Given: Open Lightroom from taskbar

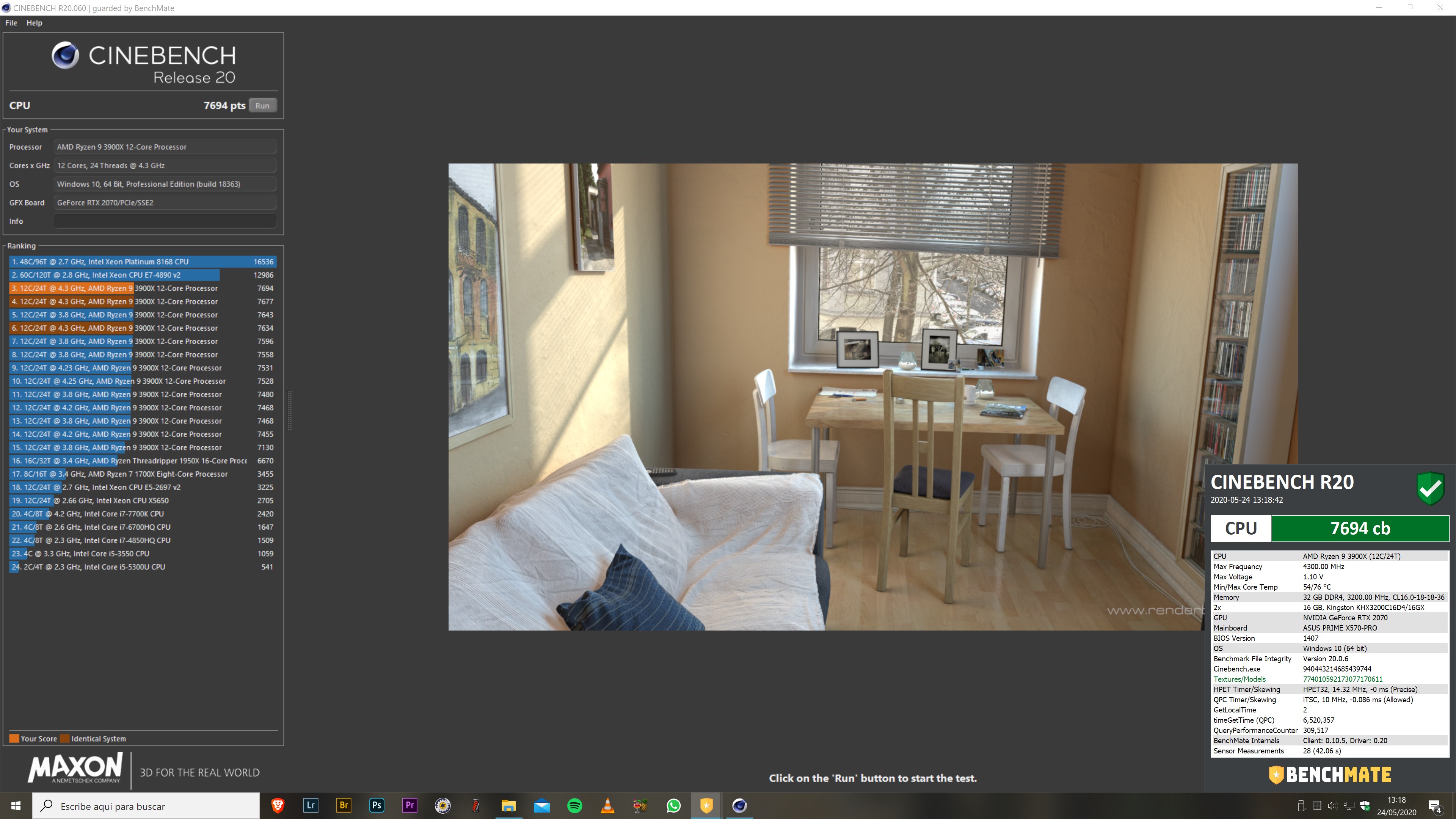Looking at the screenshot, I should coord(310,805).
